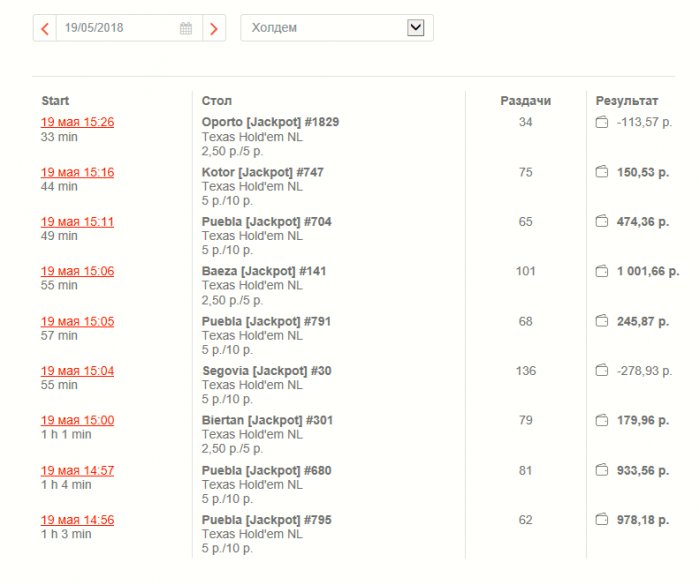The height and width of the screenshot is (585, 700).
Task: Expand the Холдем game type dropdown
Action: click(x=337, y=28)
